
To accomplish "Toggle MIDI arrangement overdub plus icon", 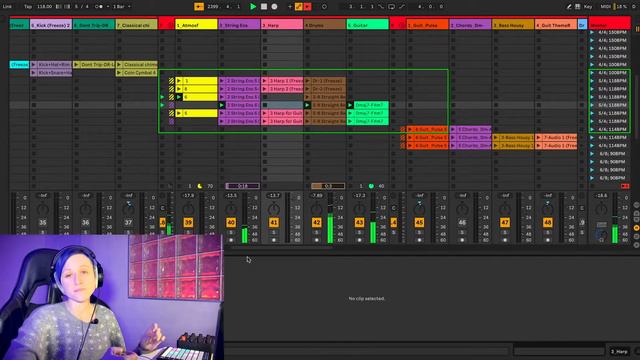I will [290, 7].
